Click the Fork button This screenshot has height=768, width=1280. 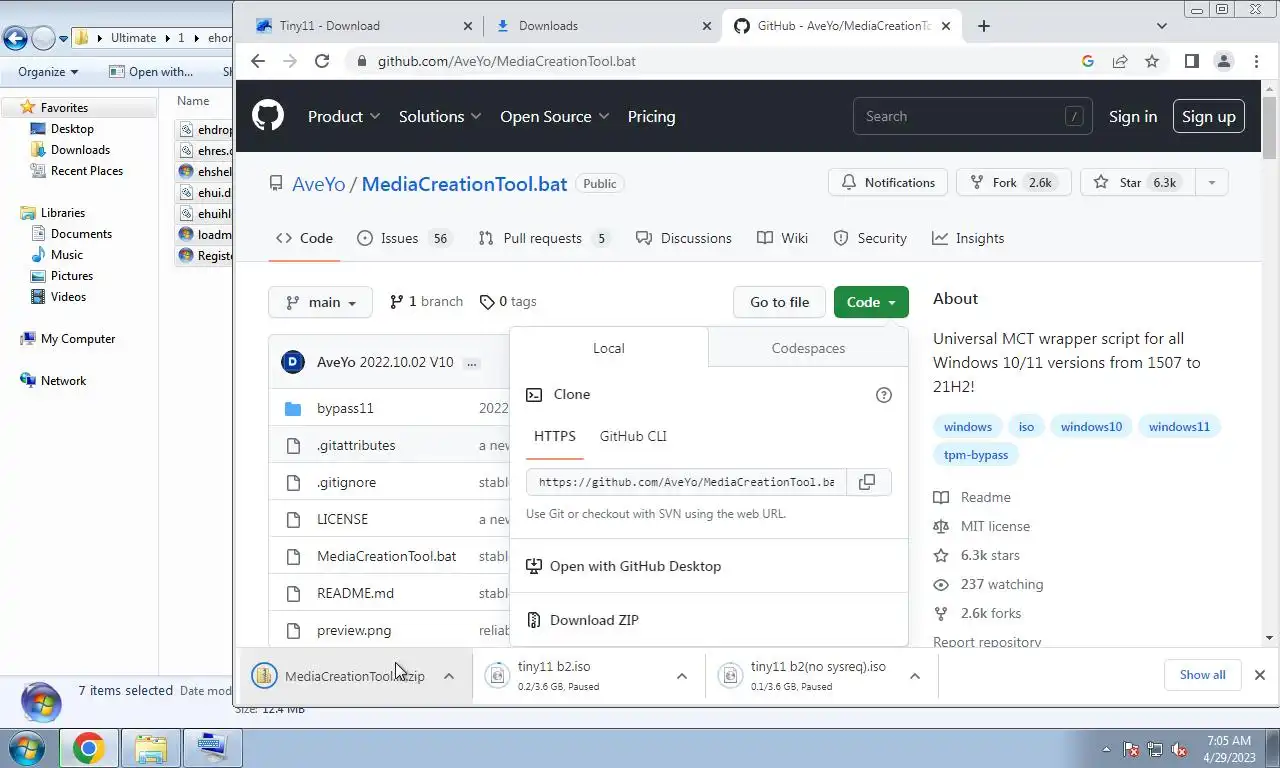[x=1014, y=183]
